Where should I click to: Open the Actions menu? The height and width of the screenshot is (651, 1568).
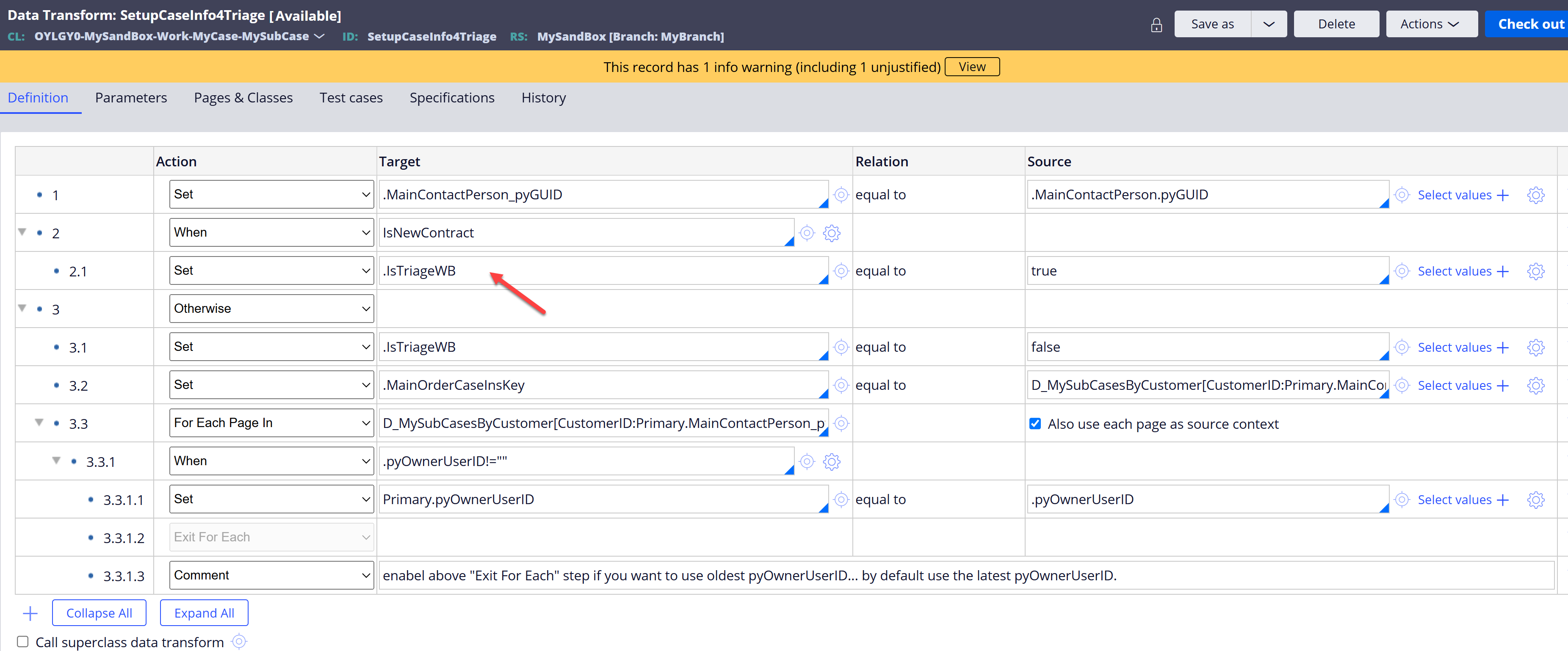tap(1431, 24)
